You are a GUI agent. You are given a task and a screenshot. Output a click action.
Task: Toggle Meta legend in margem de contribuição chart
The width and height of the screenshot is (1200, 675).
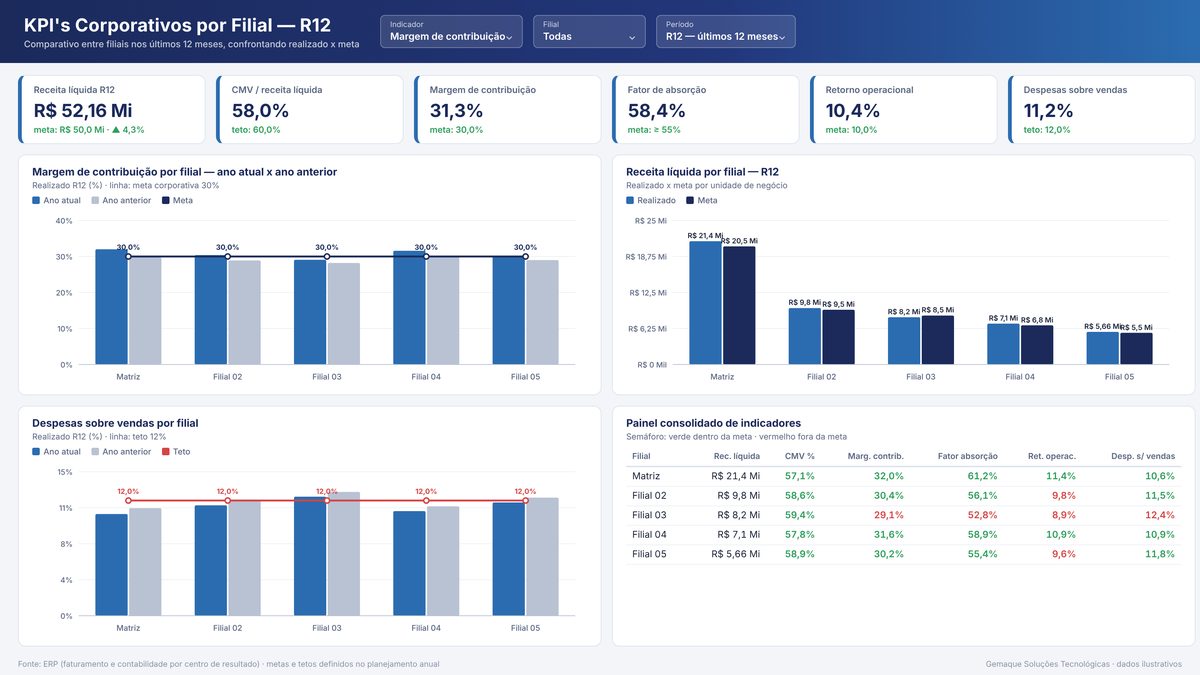(x=177, y=200)
